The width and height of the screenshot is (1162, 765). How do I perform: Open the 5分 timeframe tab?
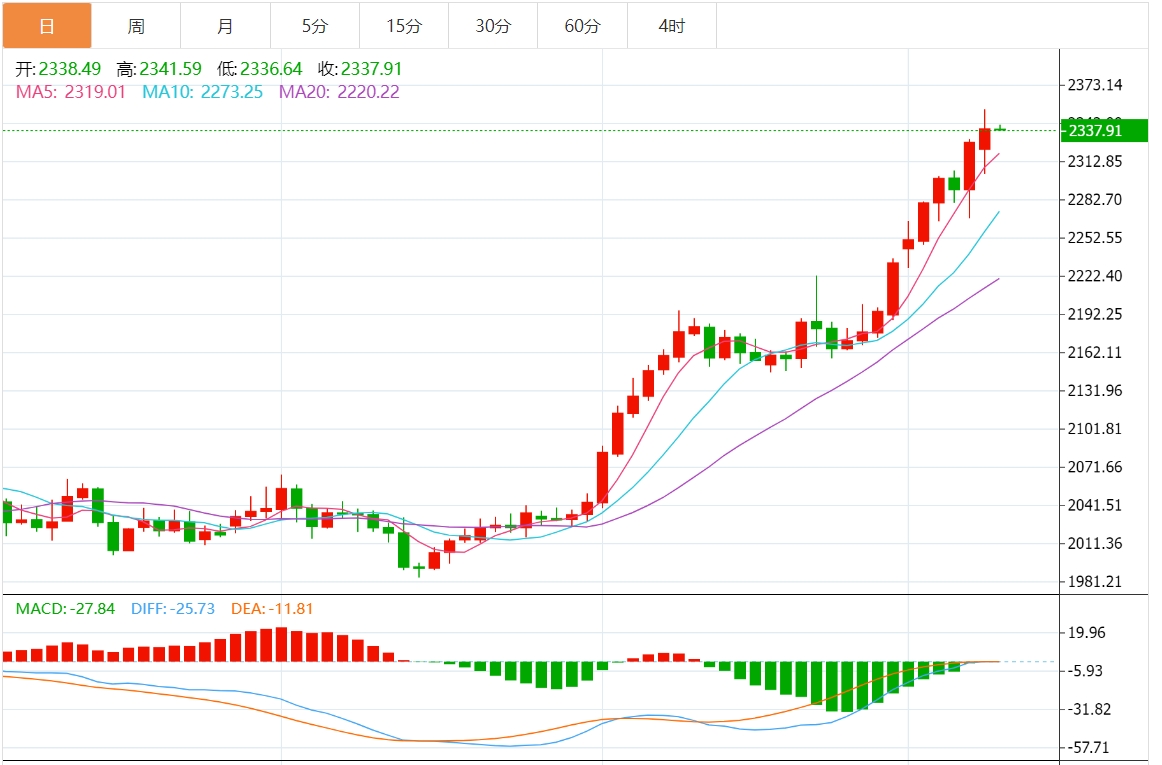(x=315, y=26)
